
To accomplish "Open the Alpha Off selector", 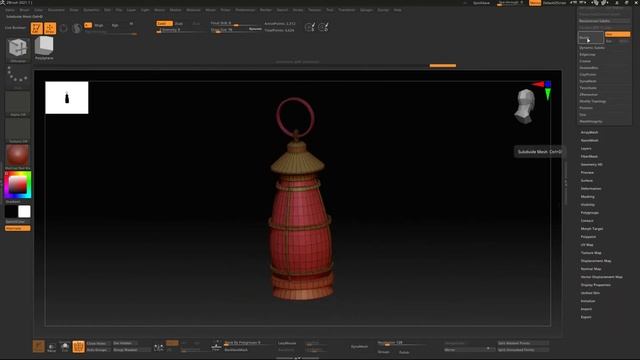I will pyautogui.click(x=18, y=102).
